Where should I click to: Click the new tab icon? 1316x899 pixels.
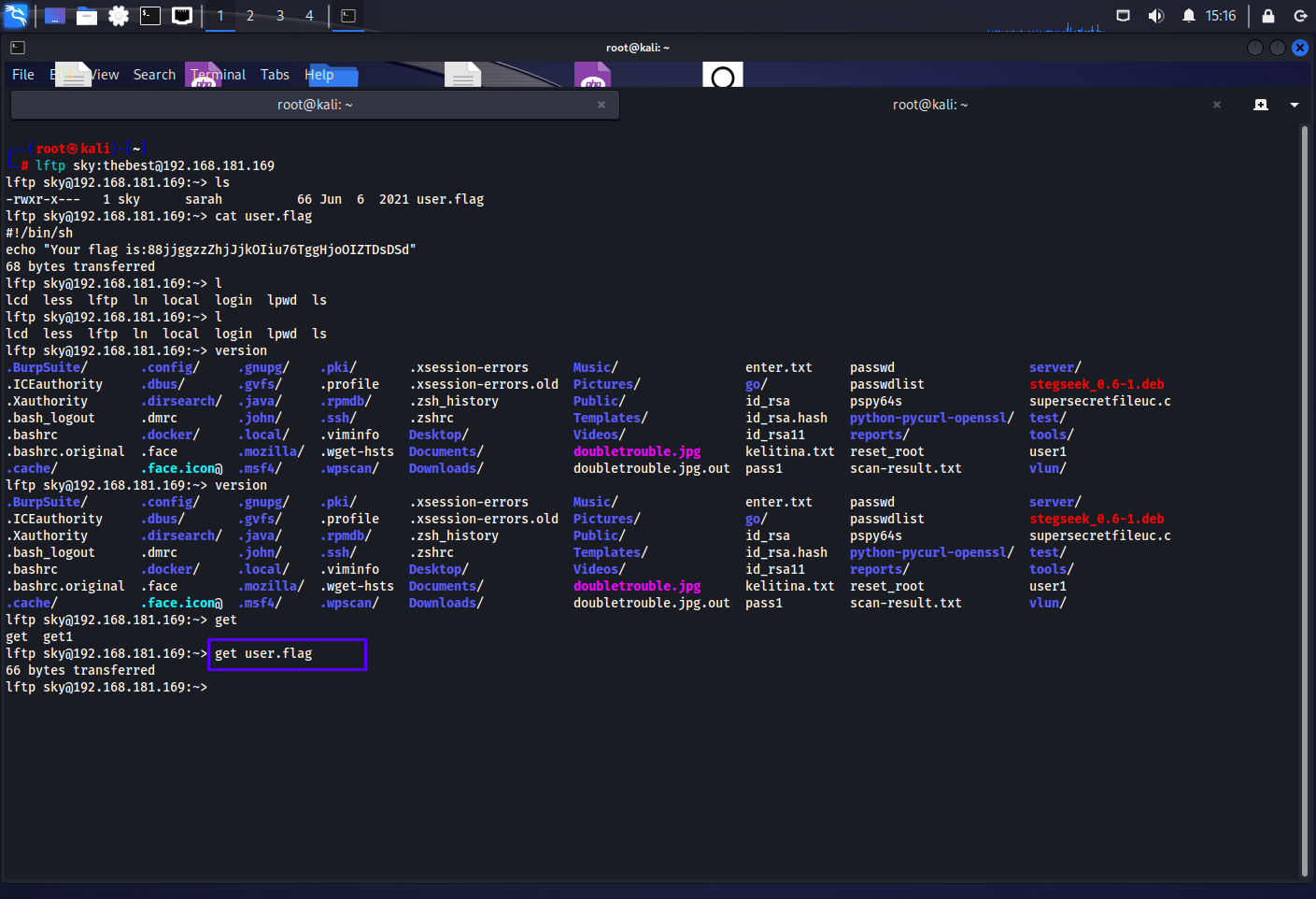(1261, 105)
